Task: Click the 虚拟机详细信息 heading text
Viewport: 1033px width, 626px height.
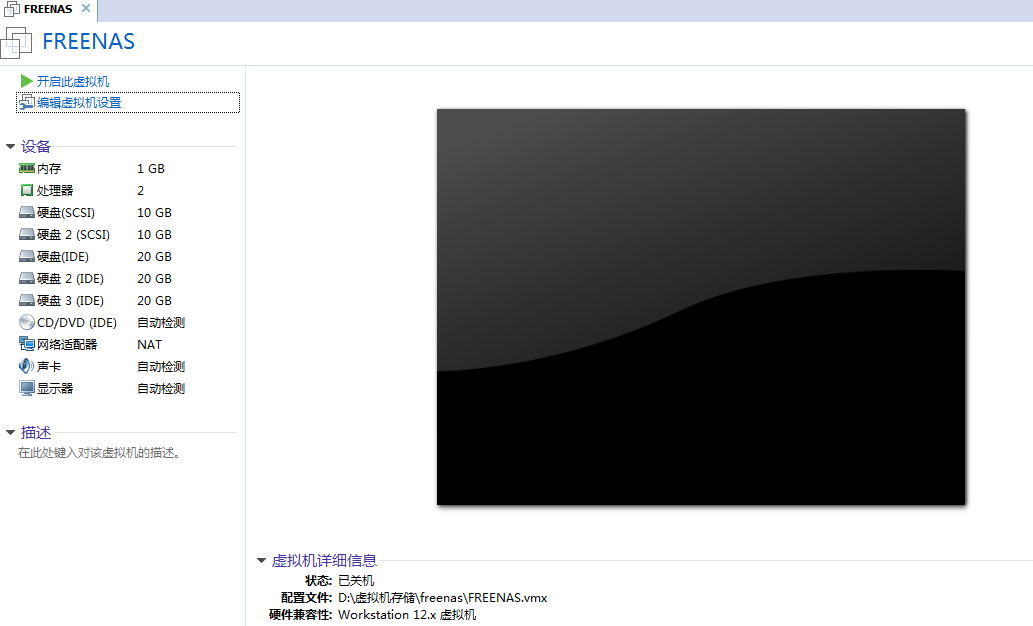Action: coord(324,561)
